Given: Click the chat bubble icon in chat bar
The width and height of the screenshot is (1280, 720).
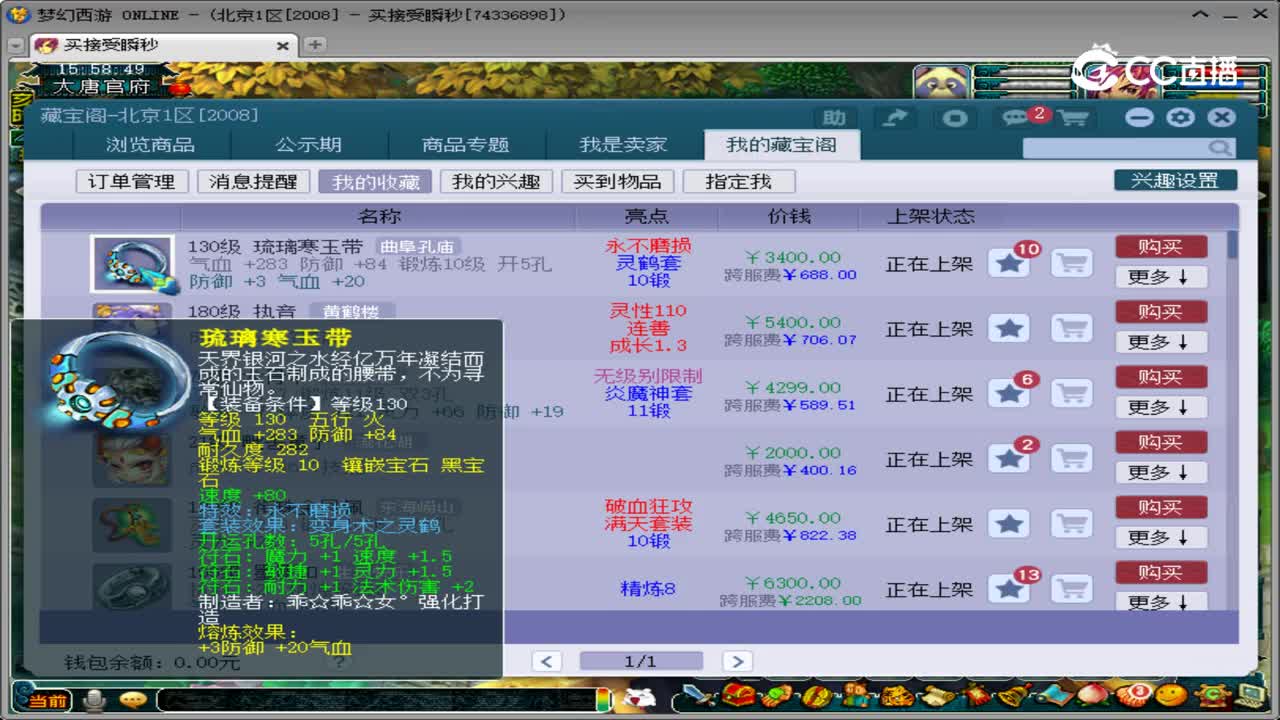Looking at the screenshot, I should pos(133,699).
